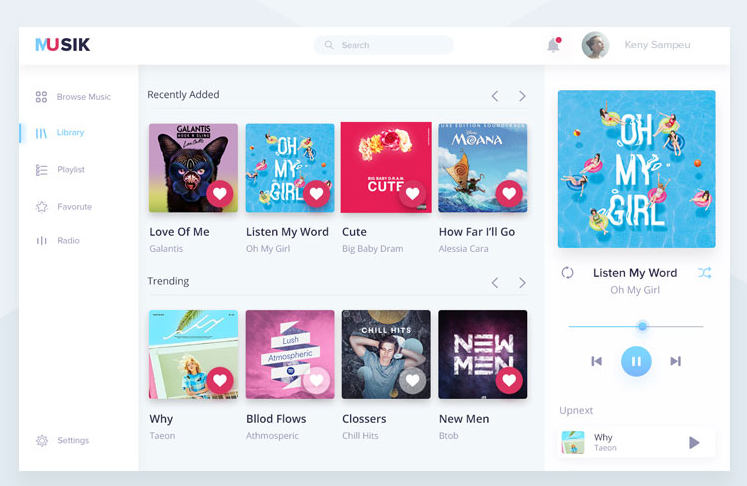Toggle the repeat icon in player

(567, 273)
